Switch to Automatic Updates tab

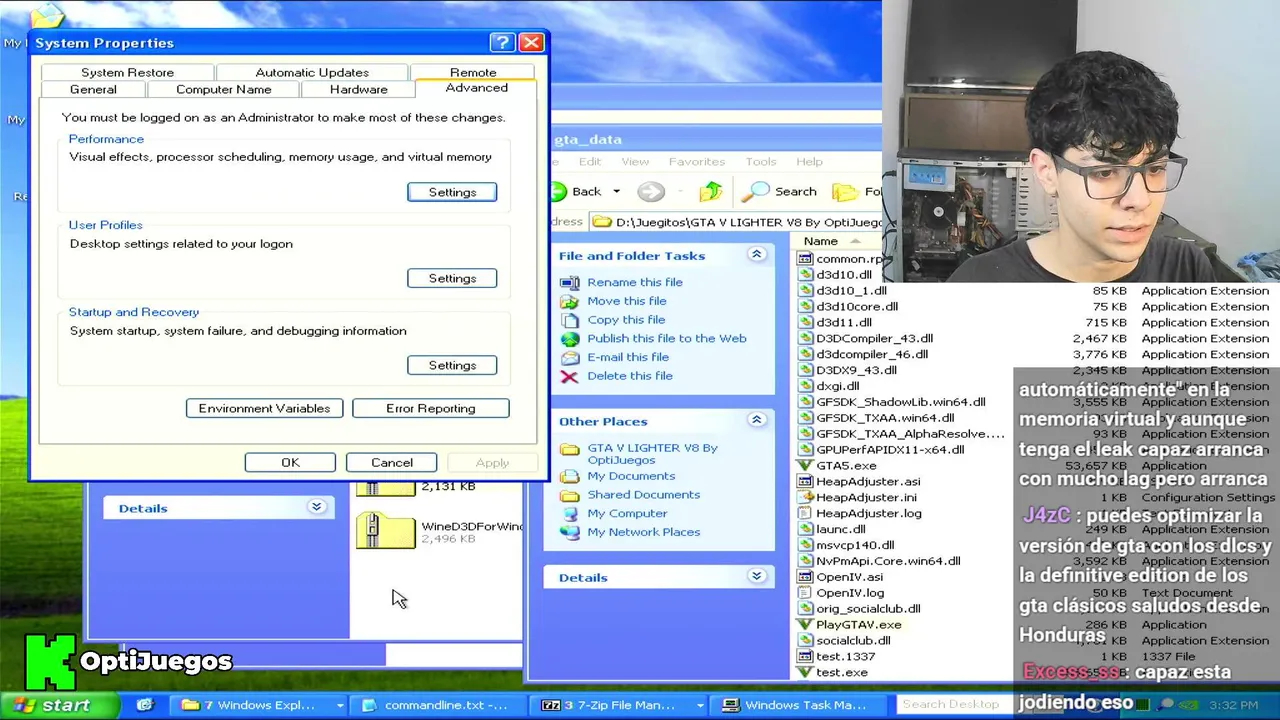(312, 72)
